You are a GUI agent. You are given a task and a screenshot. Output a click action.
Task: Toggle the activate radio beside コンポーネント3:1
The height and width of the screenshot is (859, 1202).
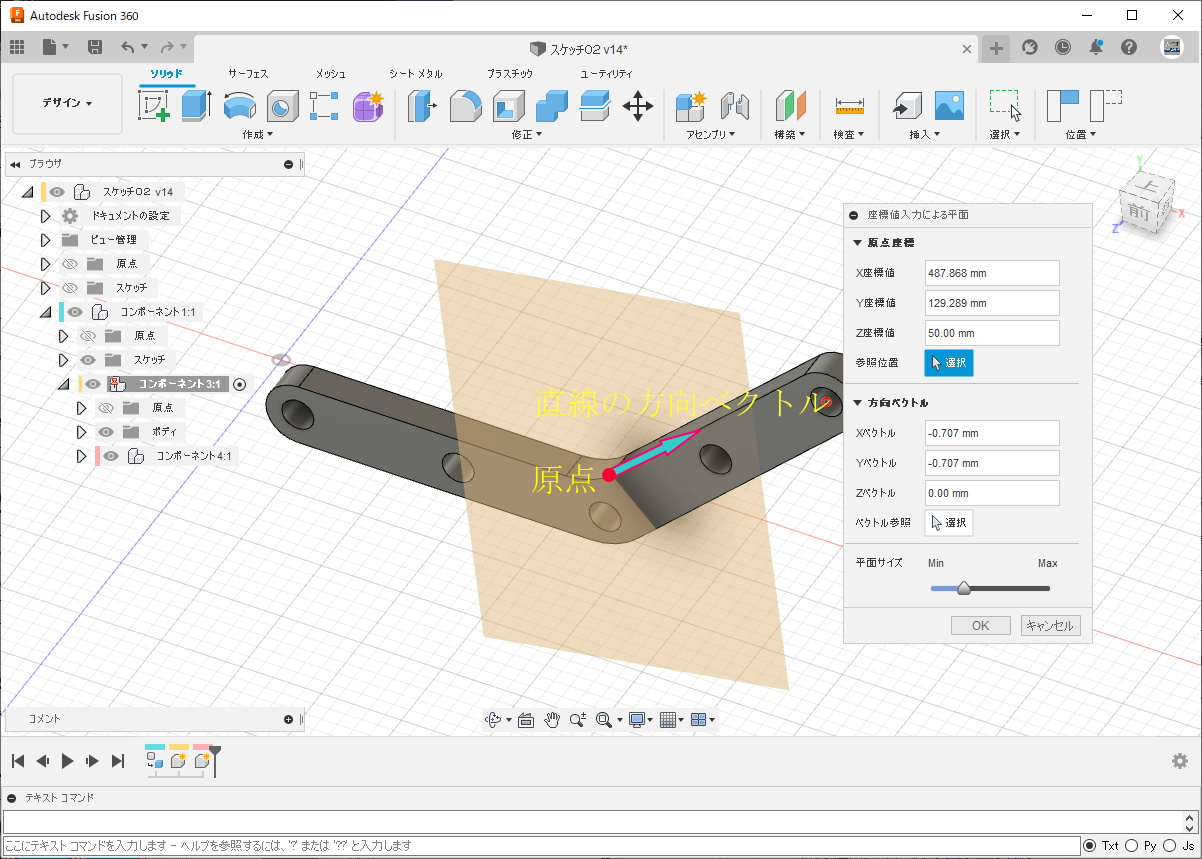coord(239,384)
